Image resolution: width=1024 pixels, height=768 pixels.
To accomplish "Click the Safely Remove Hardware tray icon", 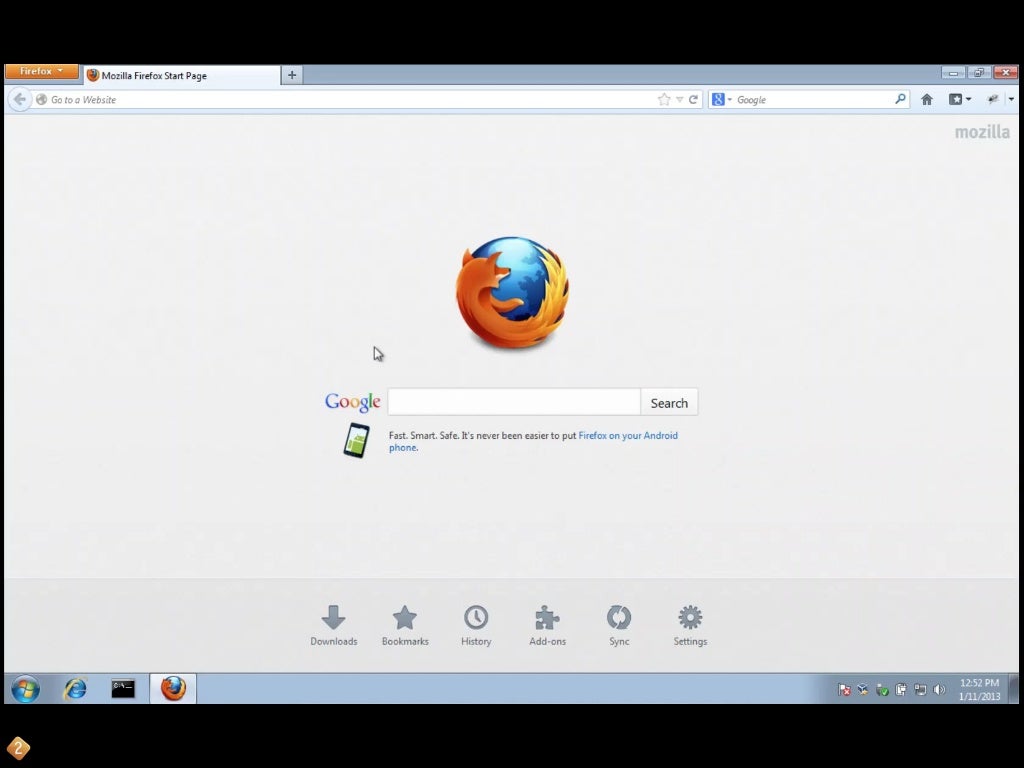I will [882, 690].
